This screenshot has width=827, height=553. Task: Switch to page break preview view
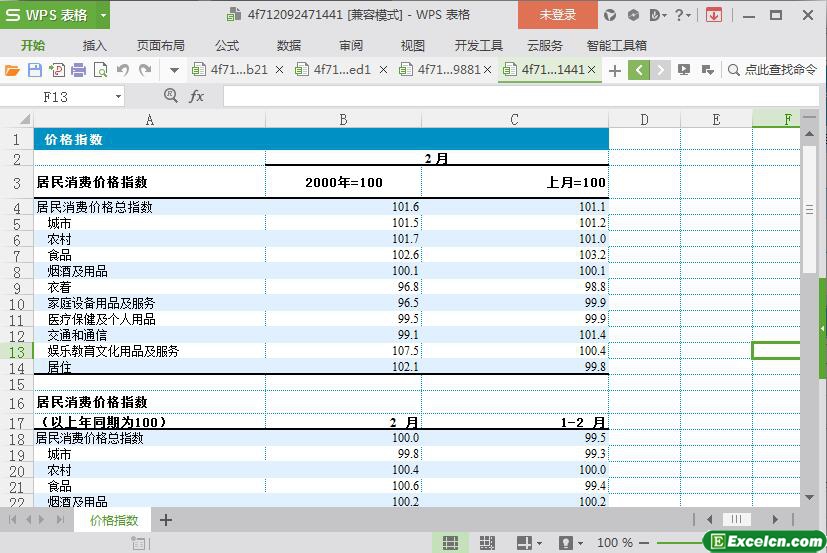click(487, 543)
